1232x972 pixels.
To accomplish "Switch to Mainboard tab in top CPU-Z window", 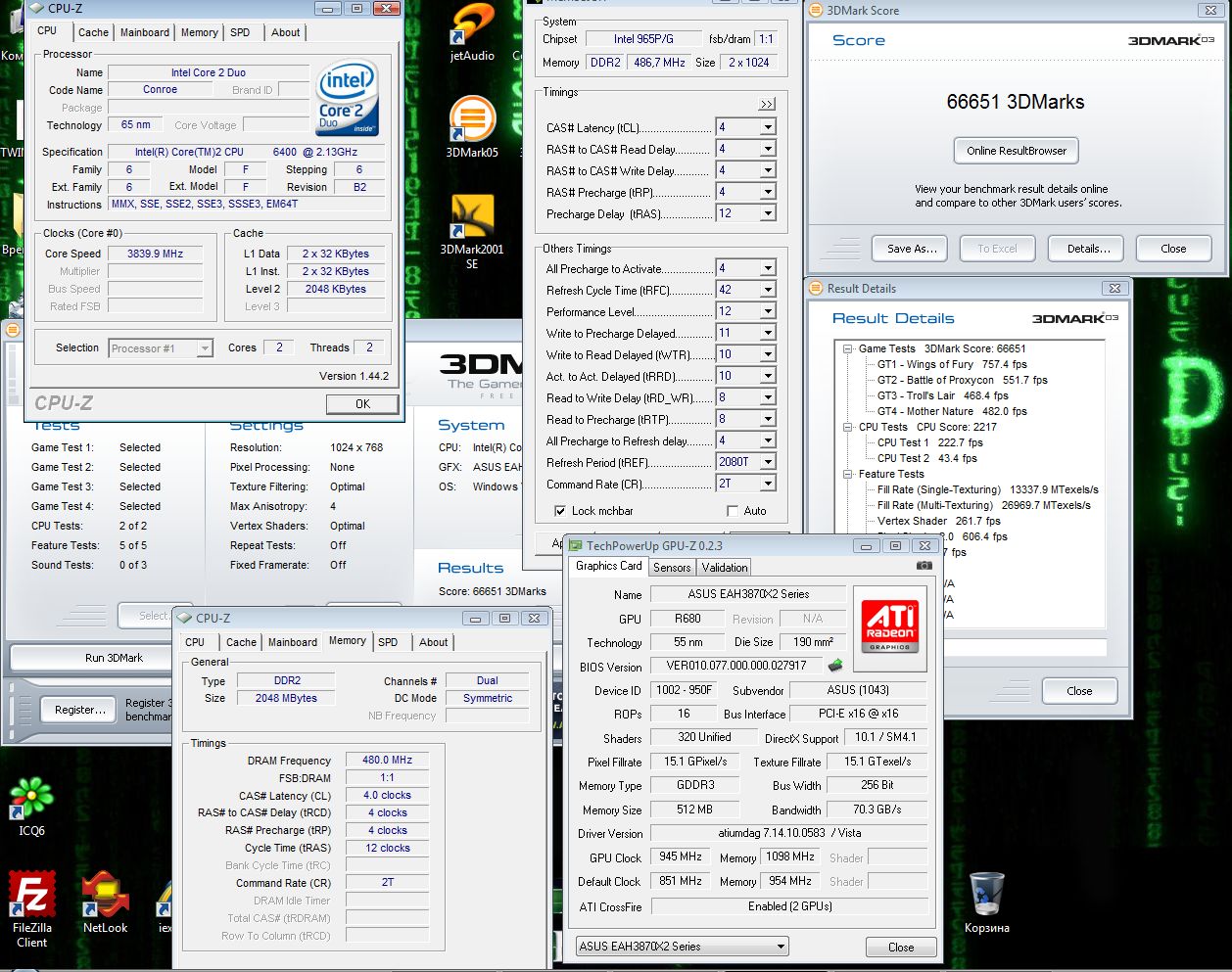I will click(x=145, y=32).
